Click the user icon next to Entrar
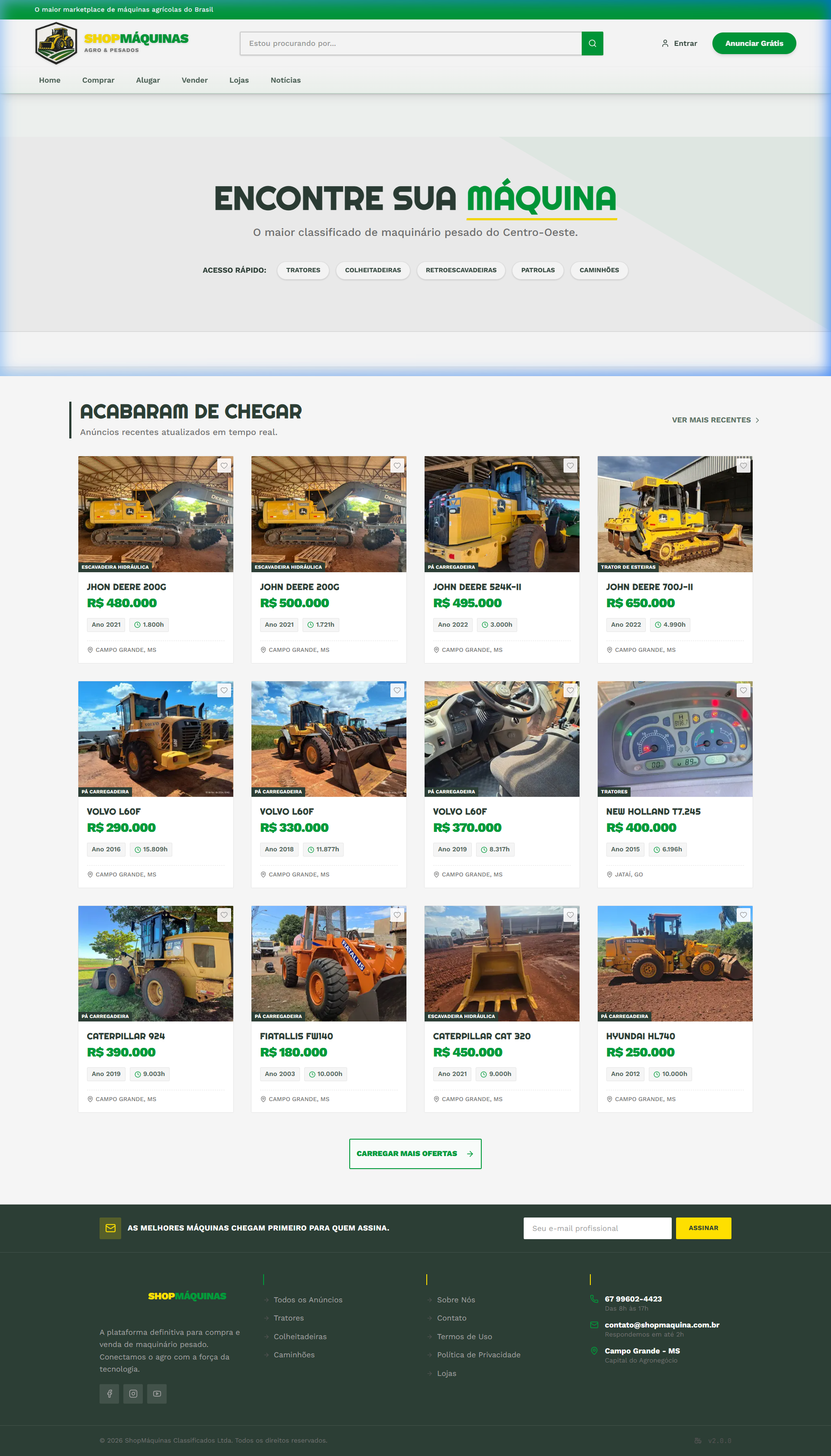 point(665,43)
